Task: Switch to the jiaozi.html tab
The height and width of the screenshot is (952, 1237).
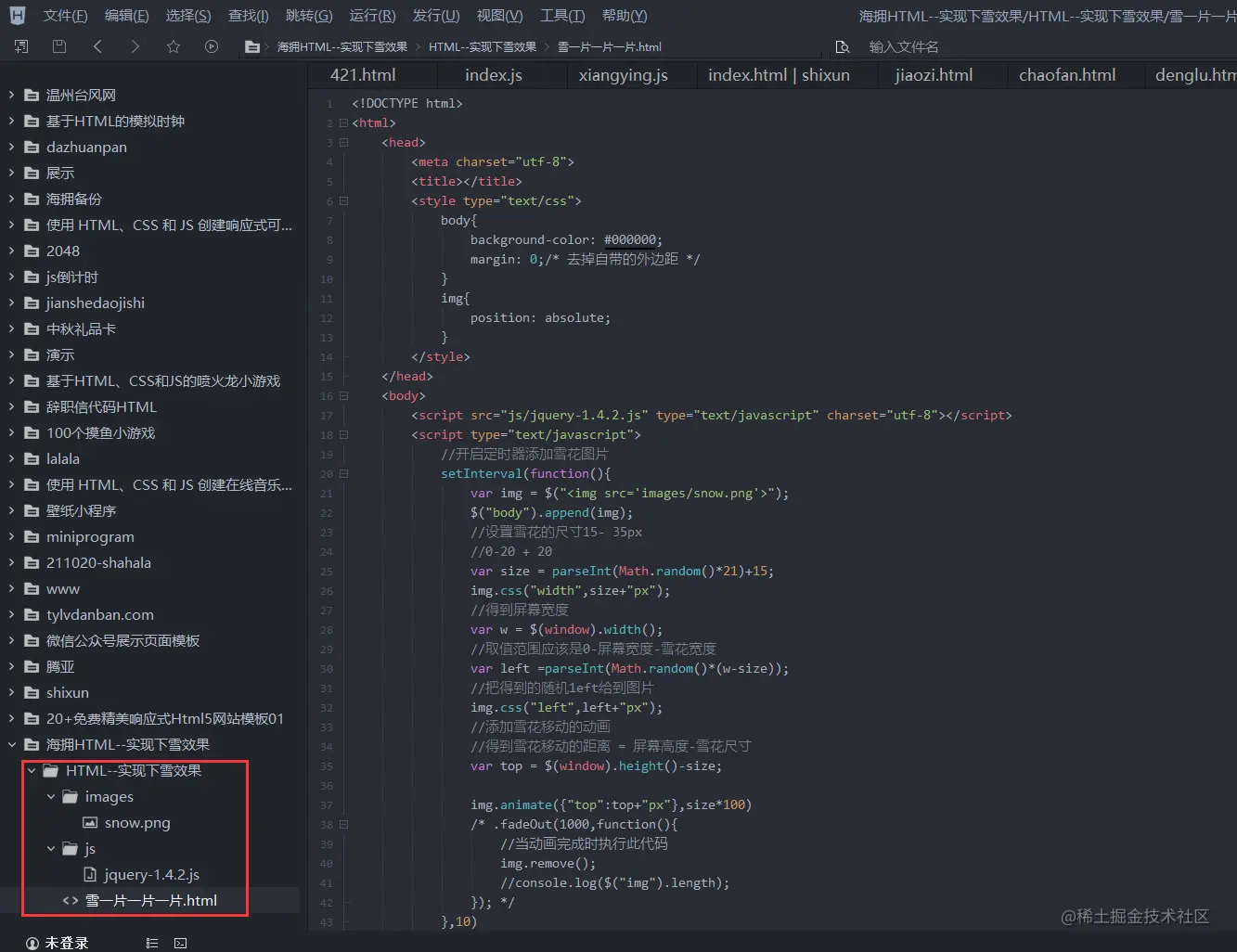Action: pos(934,74)
